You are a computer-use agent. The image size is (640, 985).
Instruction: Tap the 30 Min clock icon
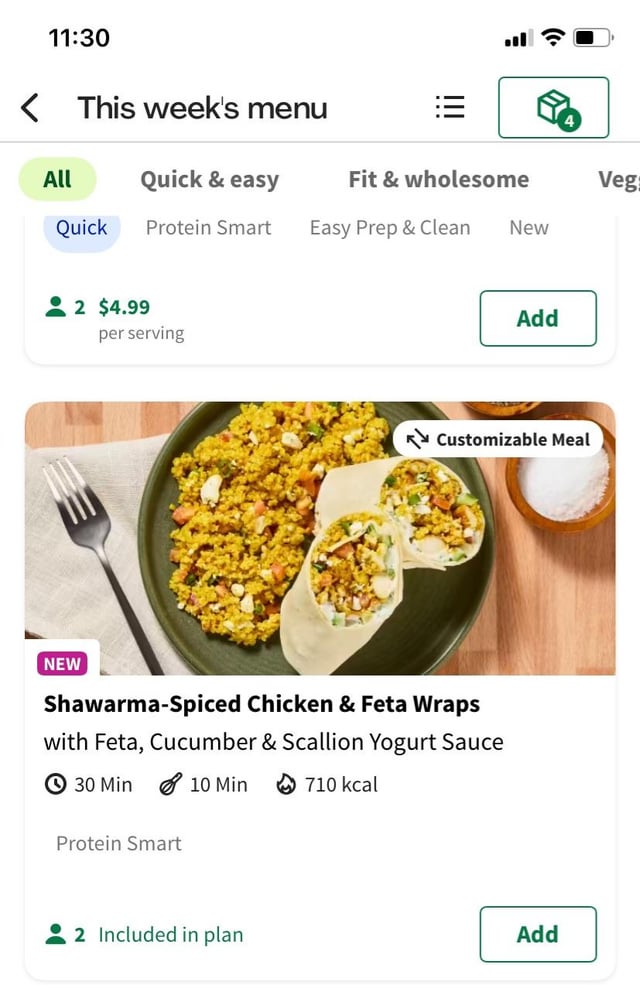click(56, 785)
